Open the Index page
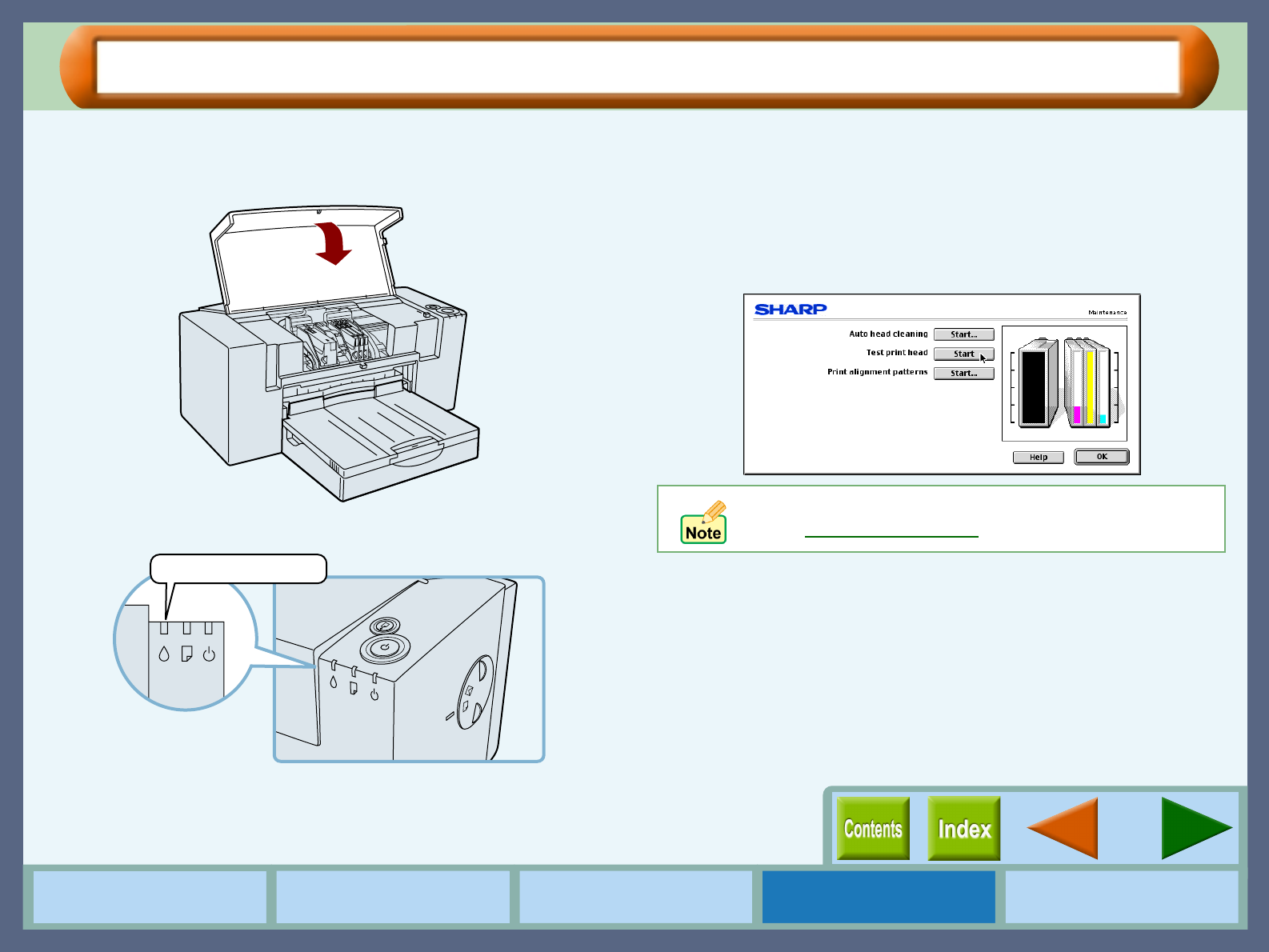This screenshot has width=1269, height=952. click(x=964, y=829)
